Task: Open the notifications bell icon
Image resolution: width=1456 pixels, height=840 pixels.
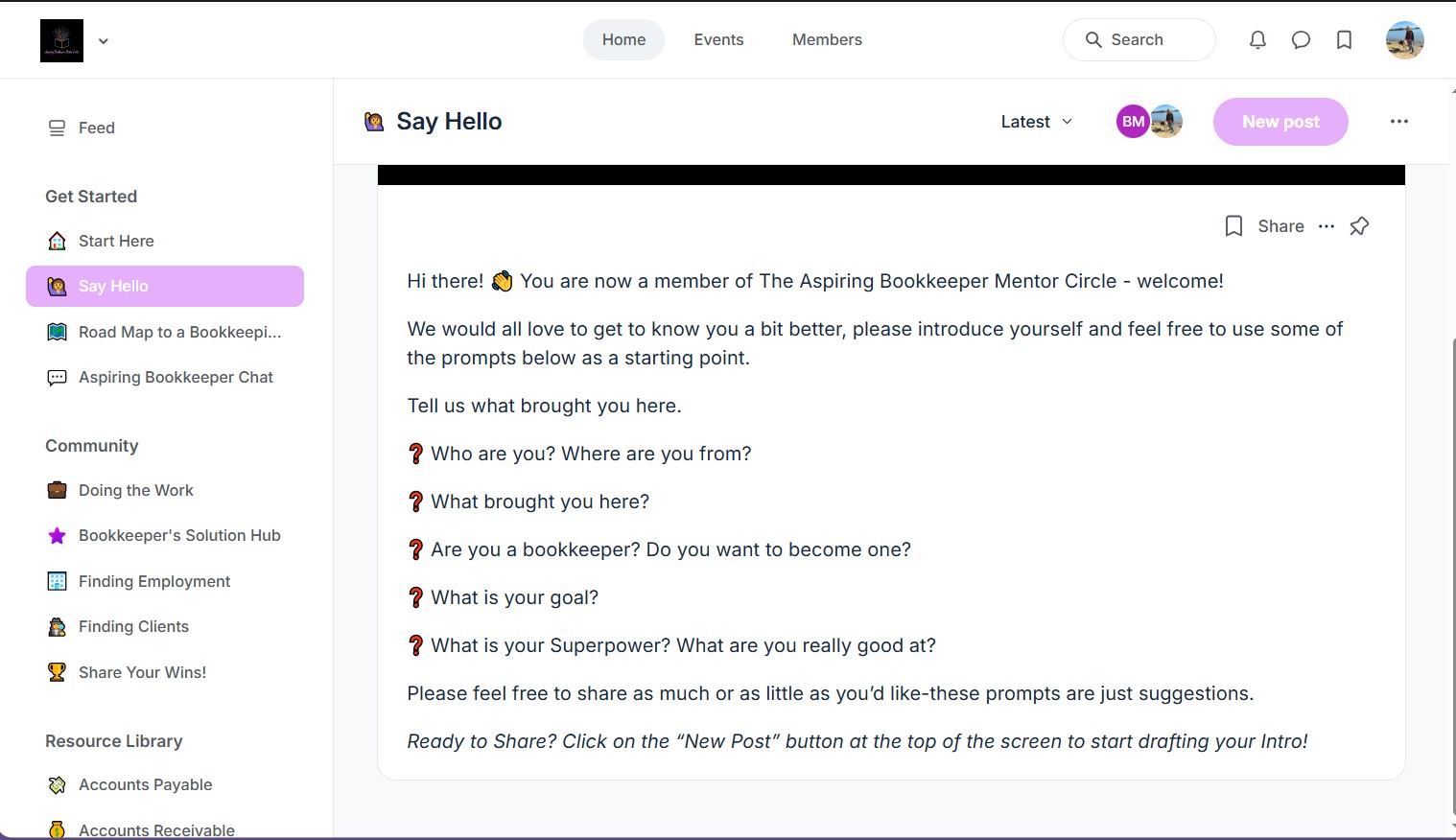Action: (x=1257, y=40)
